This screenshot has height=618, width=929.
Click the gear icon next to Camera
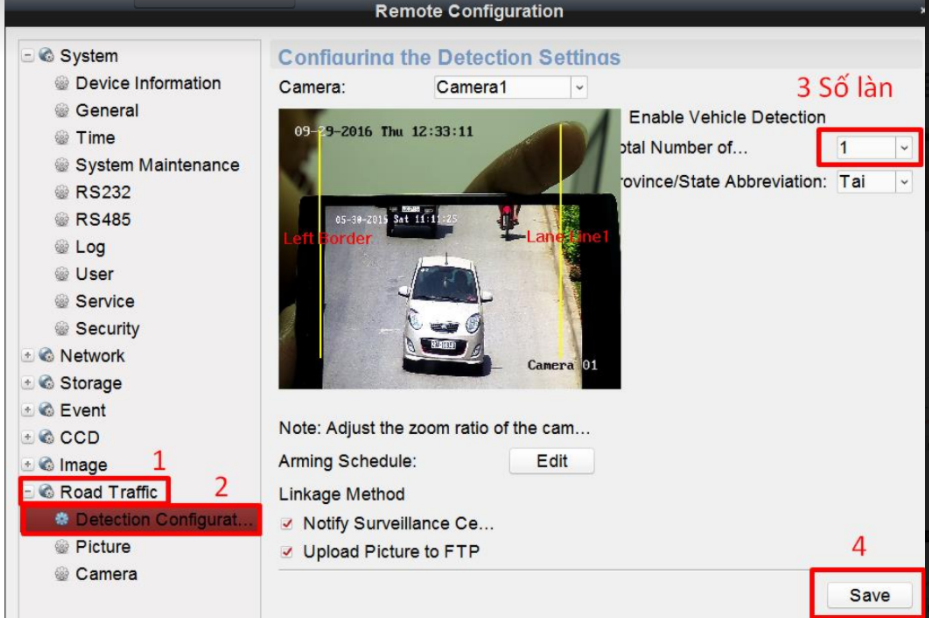[x=63, y=574]
